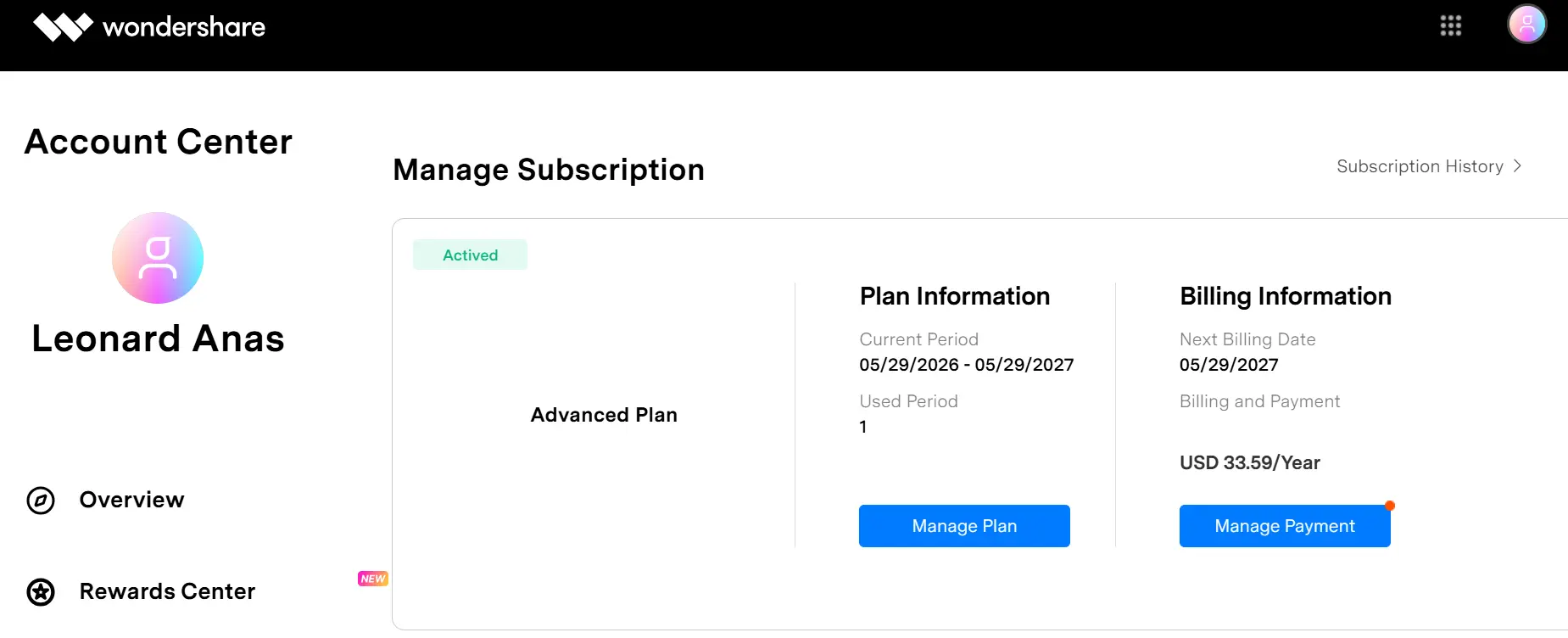This screenshot has width=1568, height=638.
Task: Expand the Subscription History chevron arrow
Action: [1517, 166]
